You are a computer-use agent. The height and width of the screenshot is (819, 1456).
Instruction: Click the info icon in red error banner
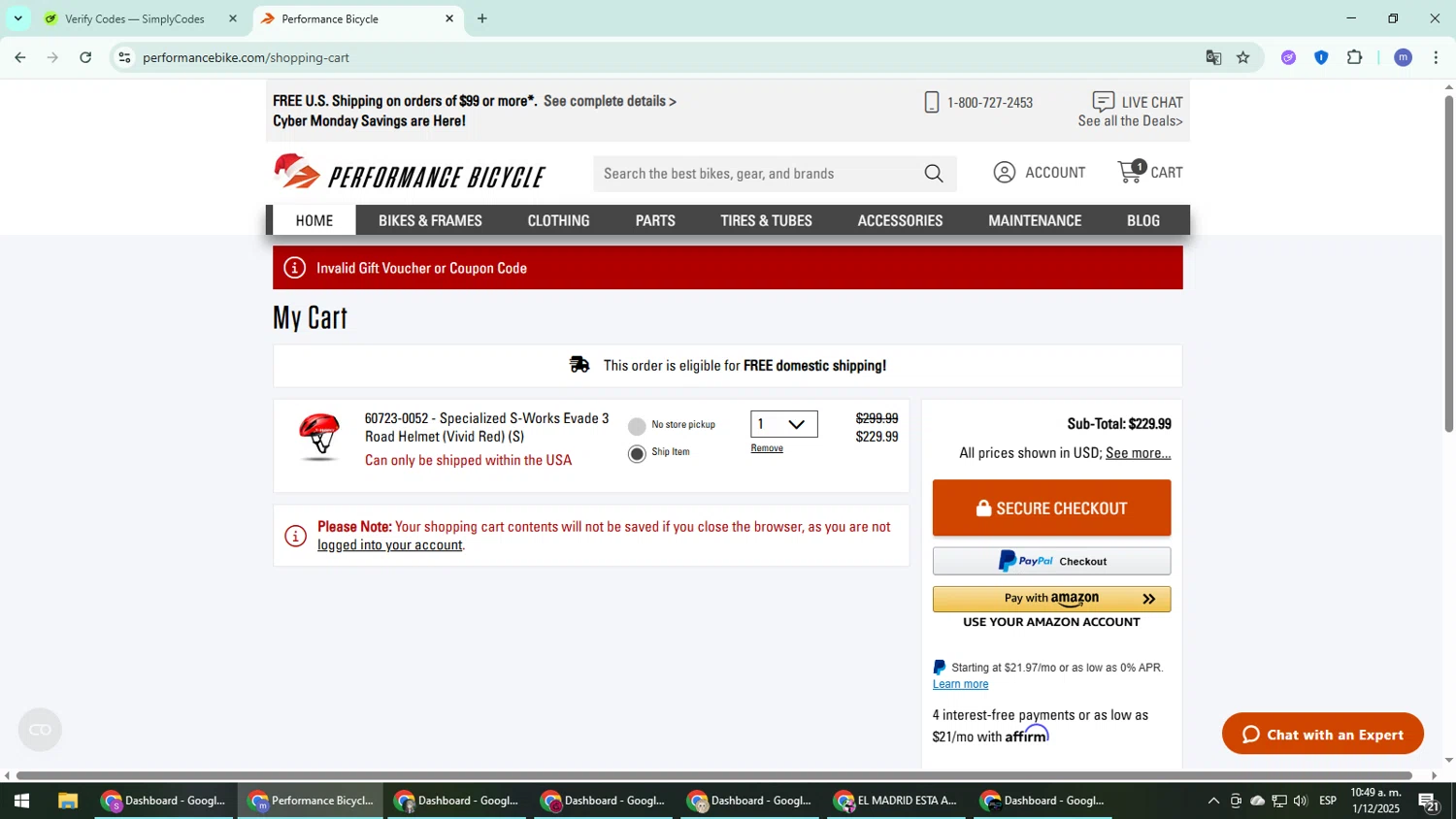point(295,268)
